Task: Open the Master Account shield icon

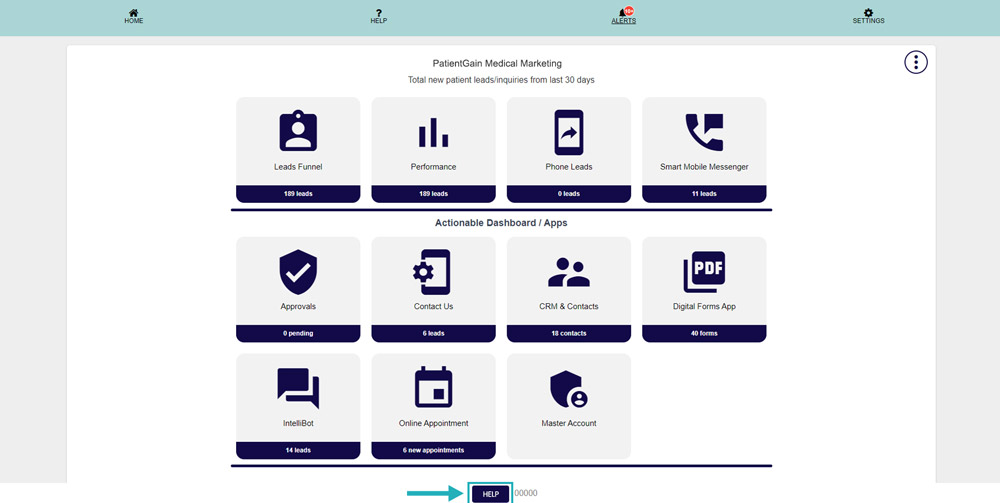Action: [x=569, y=388]
